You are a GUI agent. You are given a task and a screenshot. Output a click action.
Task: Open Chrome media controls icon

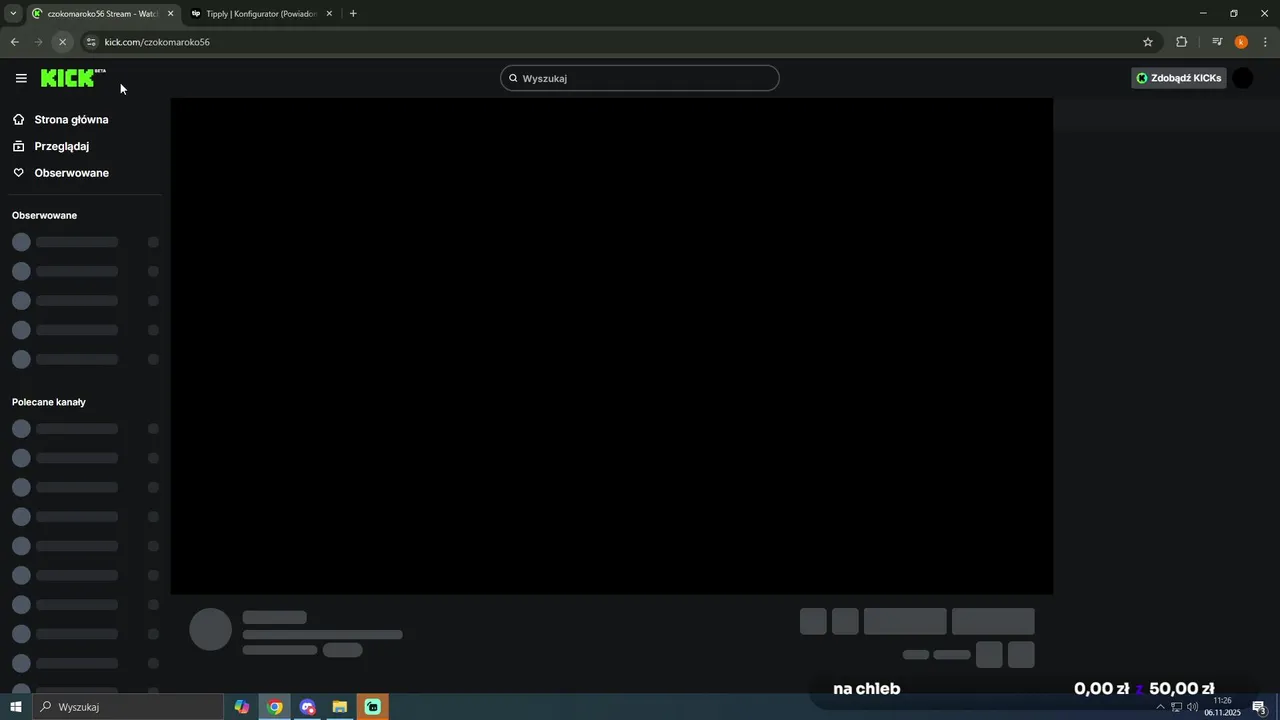click(x=1217, y=42)
